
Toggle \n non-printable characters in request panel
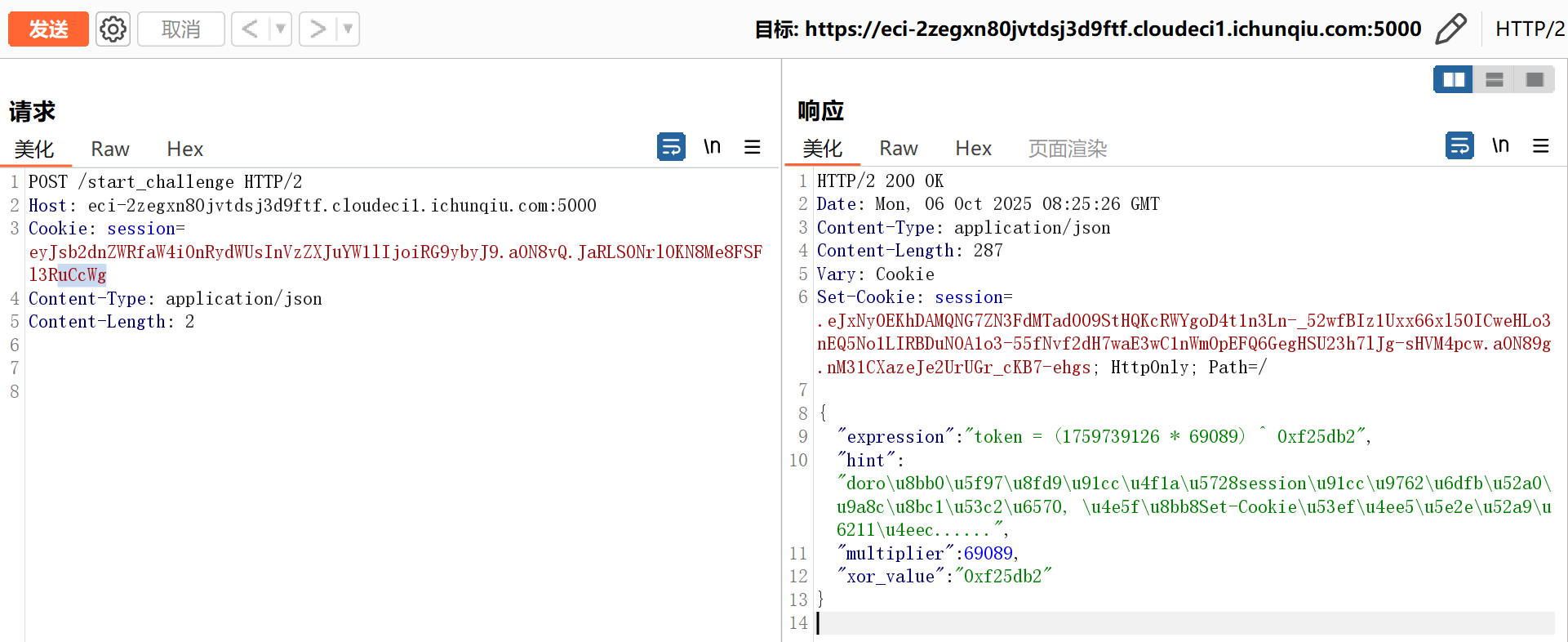click(712, 146)
